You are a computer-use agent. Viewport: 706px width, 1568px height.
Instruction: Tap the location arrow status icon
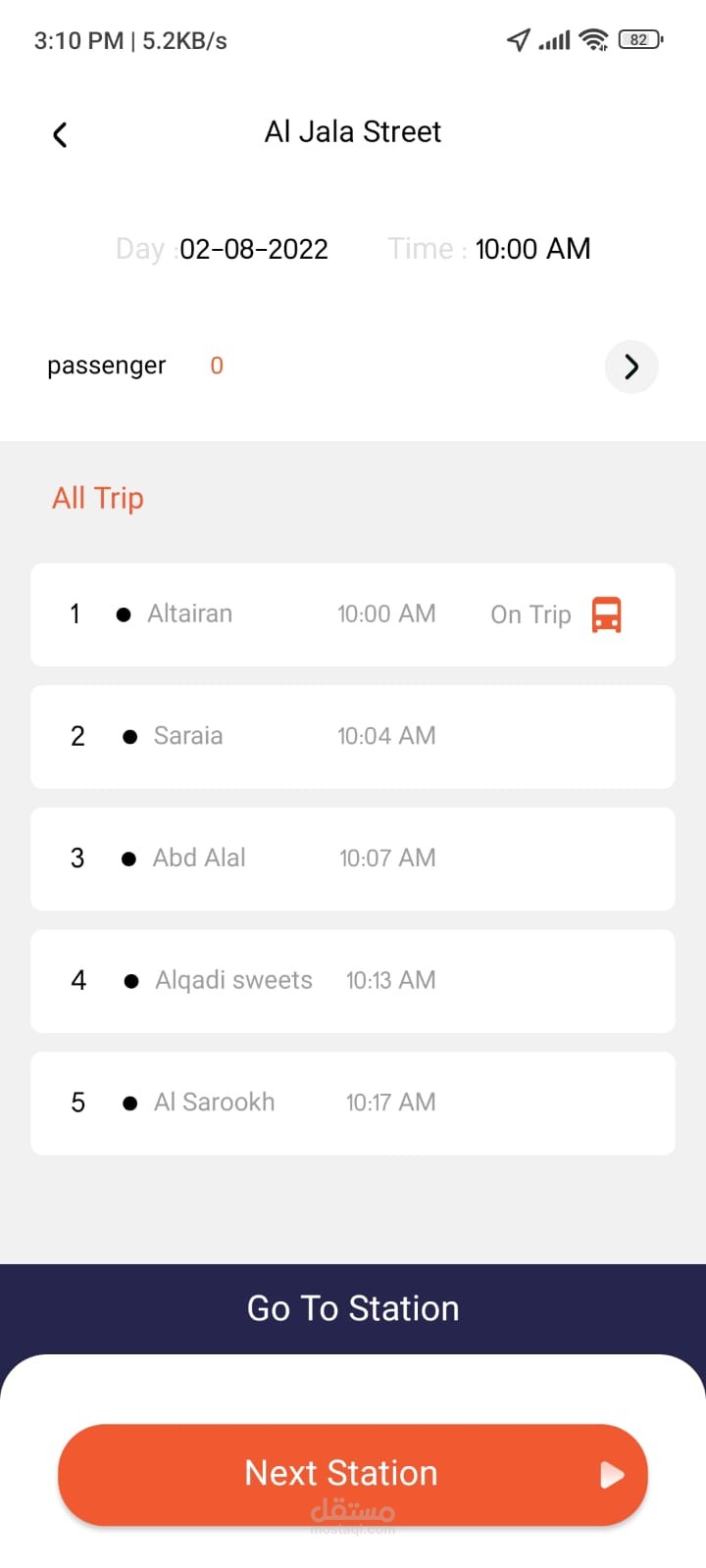518,40
